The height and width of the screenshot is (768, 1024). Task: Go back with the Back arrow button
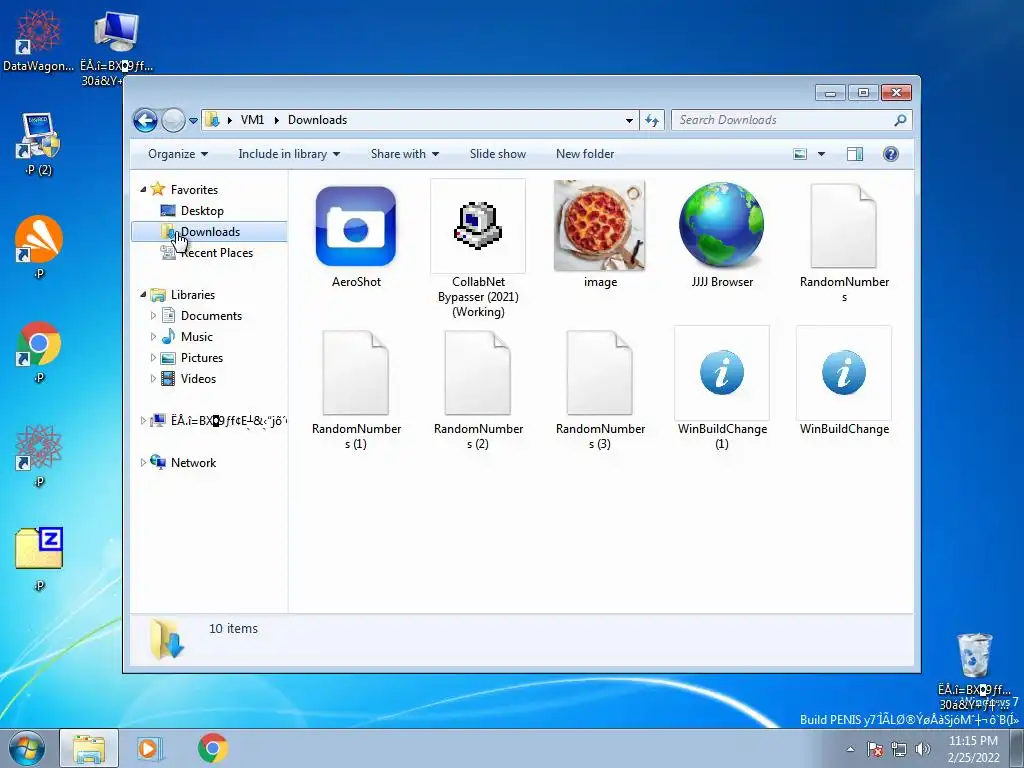[x=145, y=120]
